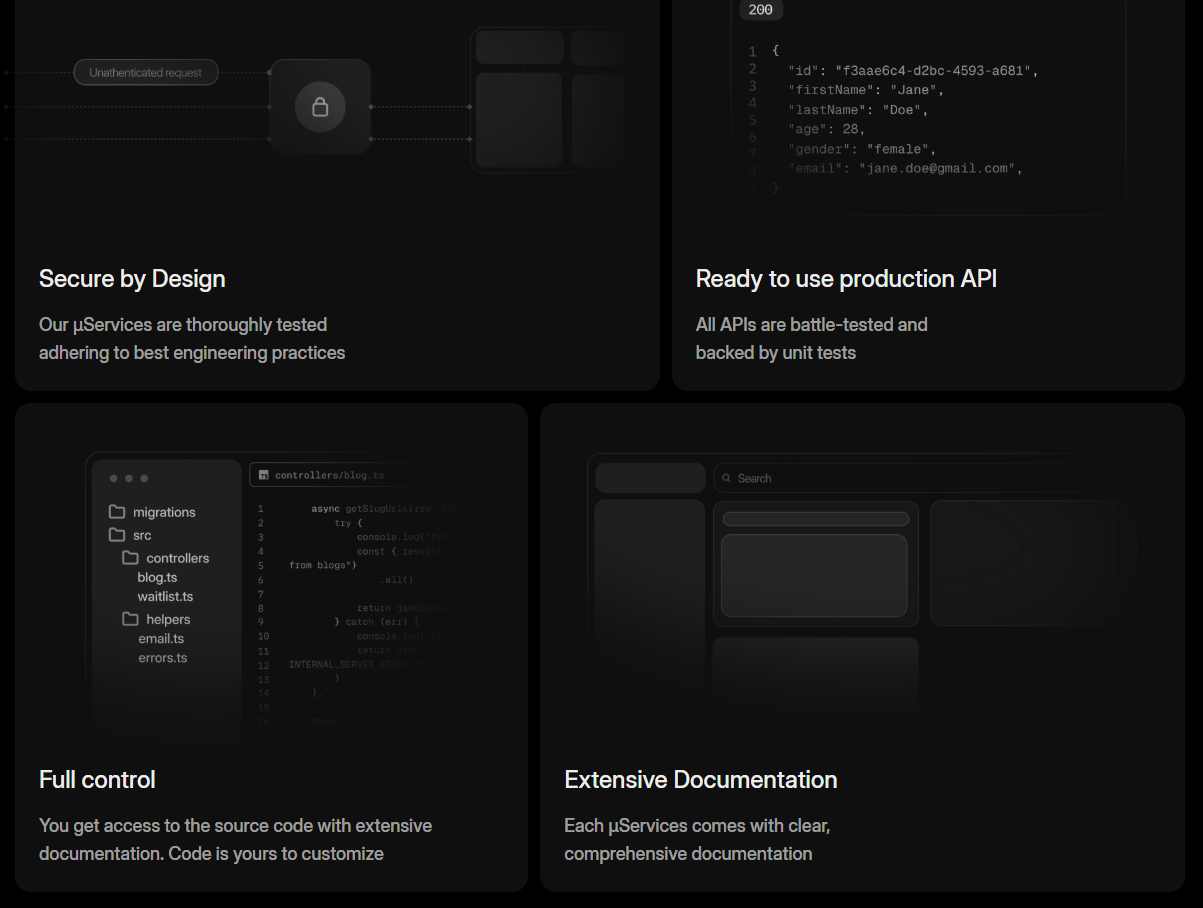
Task: Click "adhering to best engineering practices" text
Action: tap(192, 353)
